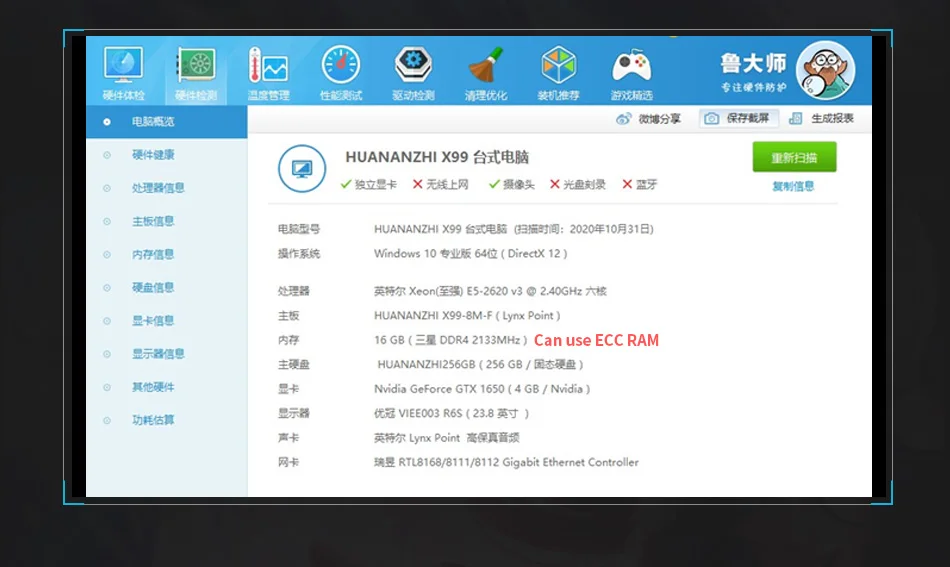
Task: Click the 无线上网 unavailable status
Action: [x=440, y=184]
